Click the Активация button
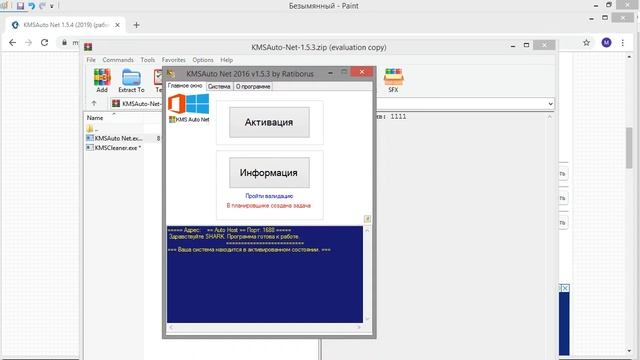The image size is (640, 360). (269, 122)
